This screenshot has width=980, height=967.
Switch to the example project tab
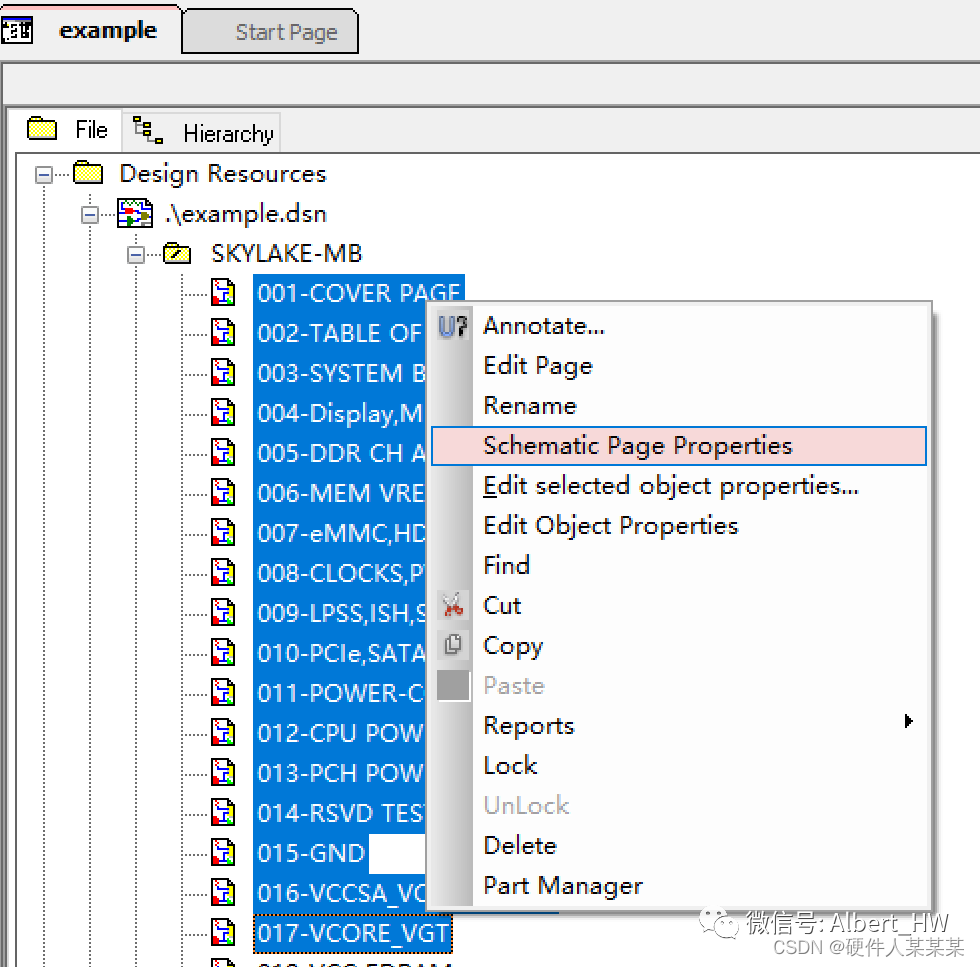91,30
